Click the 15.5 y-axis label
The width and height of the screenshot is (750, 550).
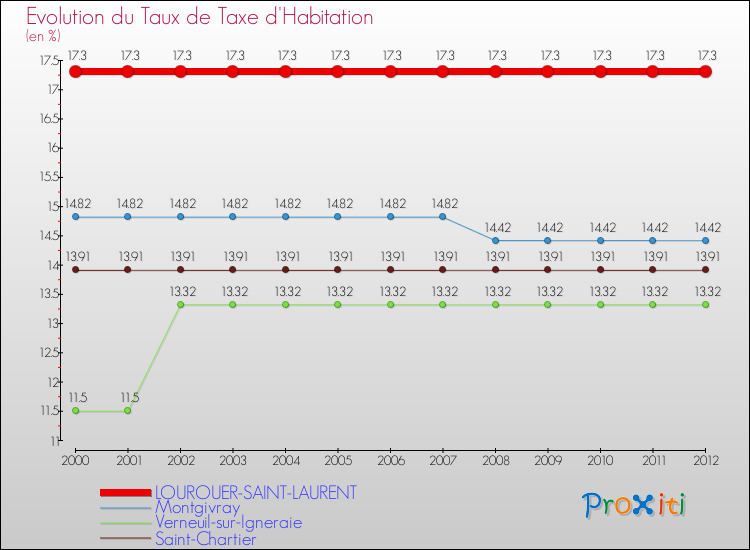(x=49, y=177)
